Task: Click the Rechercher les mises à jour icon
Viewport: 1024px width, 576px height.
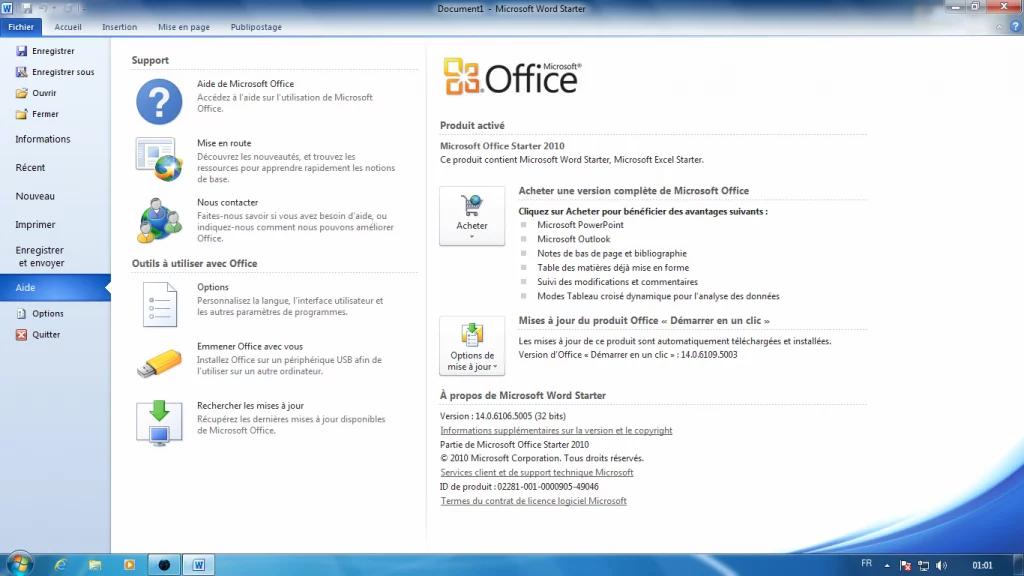Action: pyautogui.click(x=159, y=422)
